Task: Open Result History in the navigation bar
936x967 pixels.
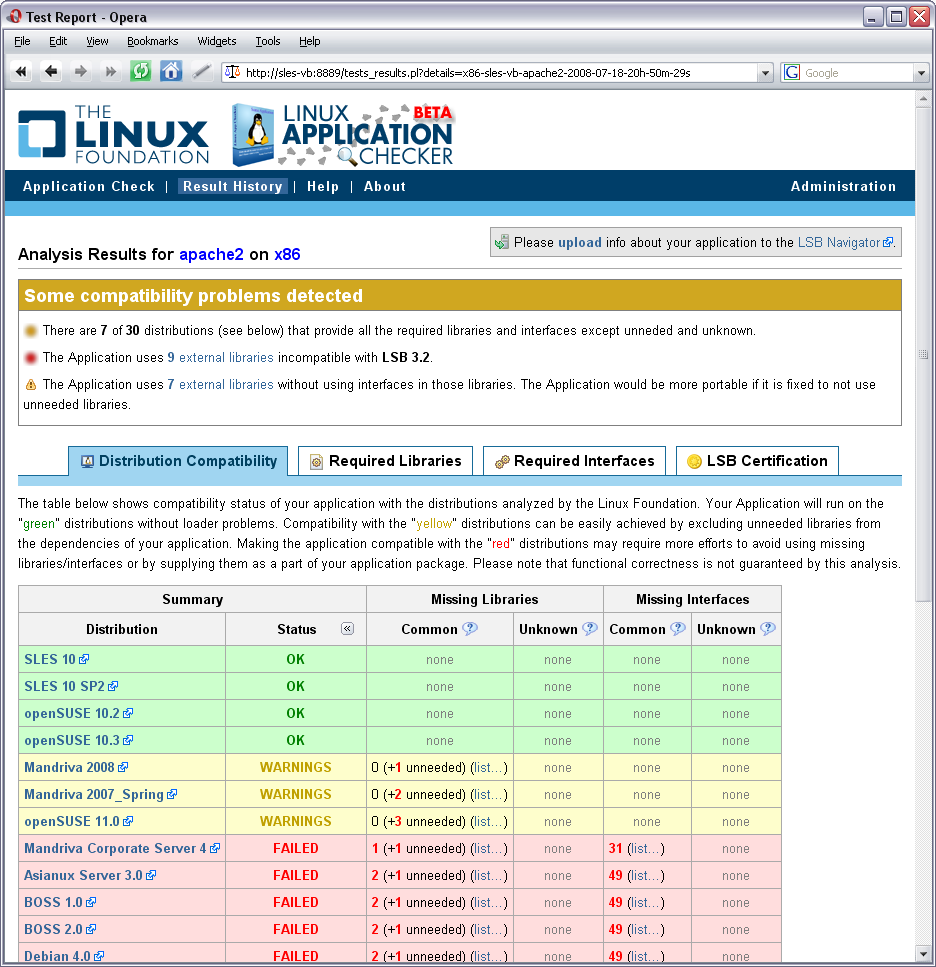Action: (x=232, y=186)
